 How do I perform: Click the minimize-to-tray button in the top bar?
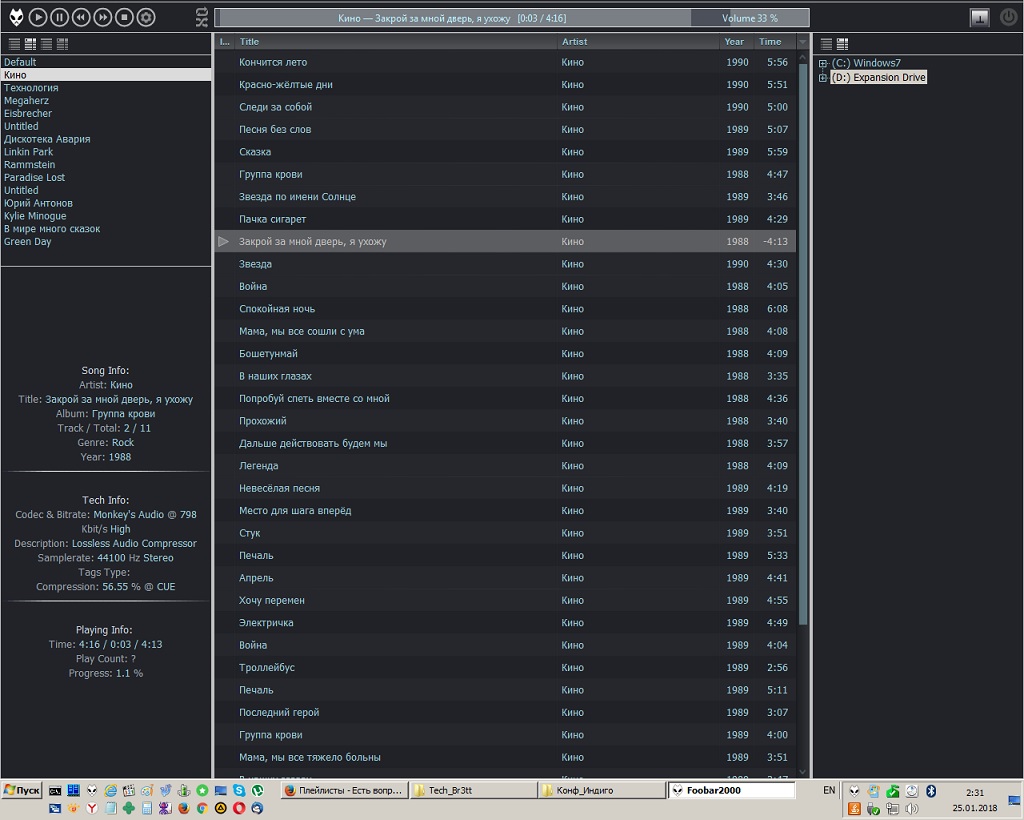tap(979, 18)
